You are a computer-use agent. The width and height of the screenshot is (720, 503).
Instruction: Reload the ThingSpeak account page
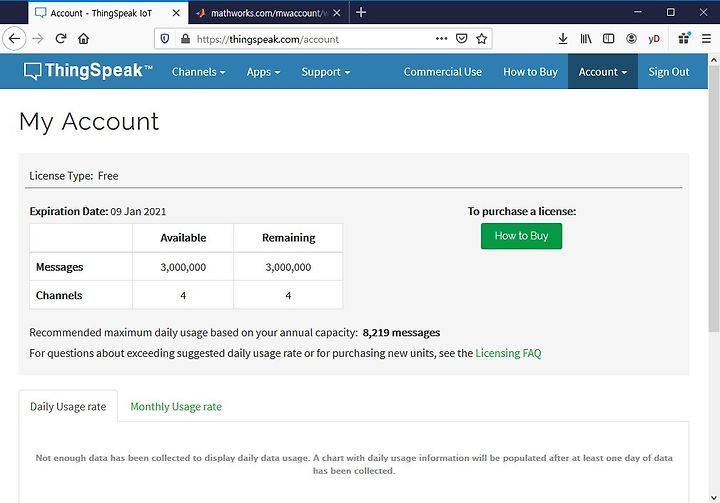click(x=61, y=39)
